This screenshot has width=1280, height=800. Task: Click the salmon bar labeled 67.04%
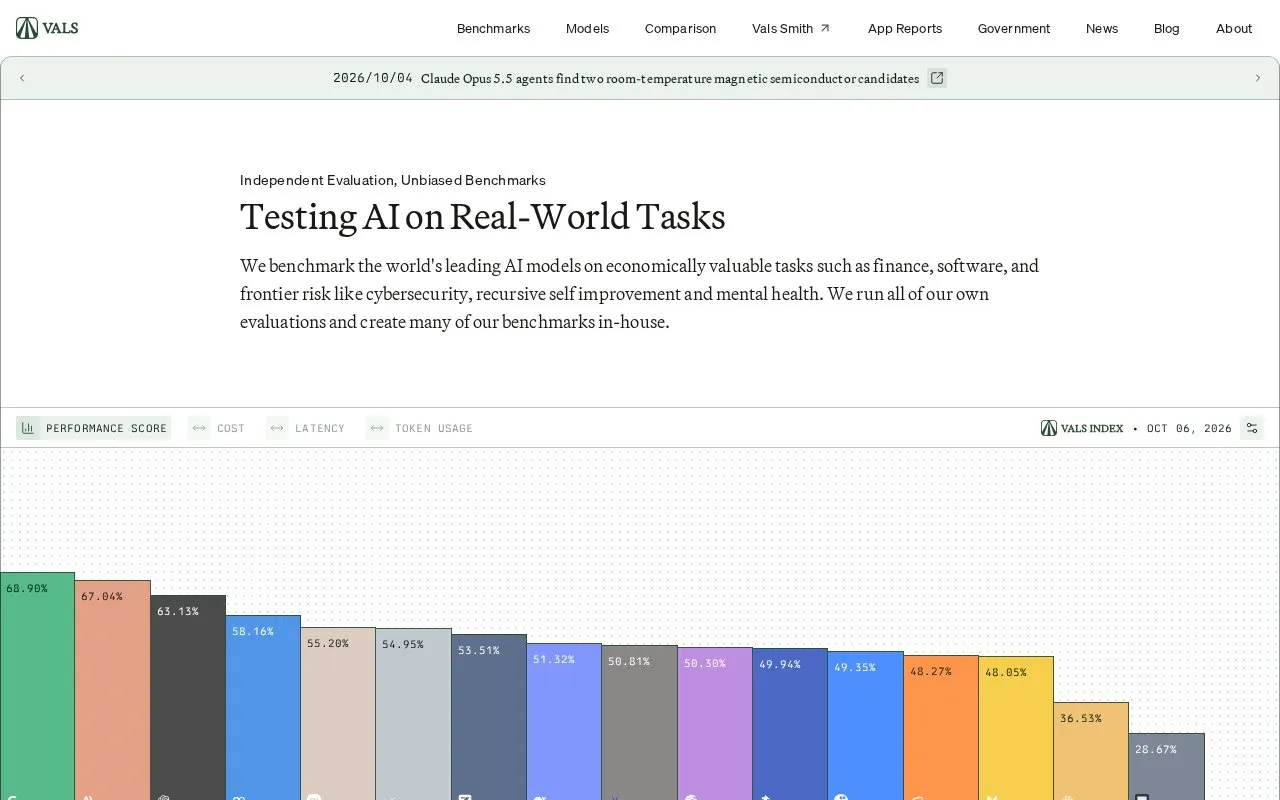point(113,690)
